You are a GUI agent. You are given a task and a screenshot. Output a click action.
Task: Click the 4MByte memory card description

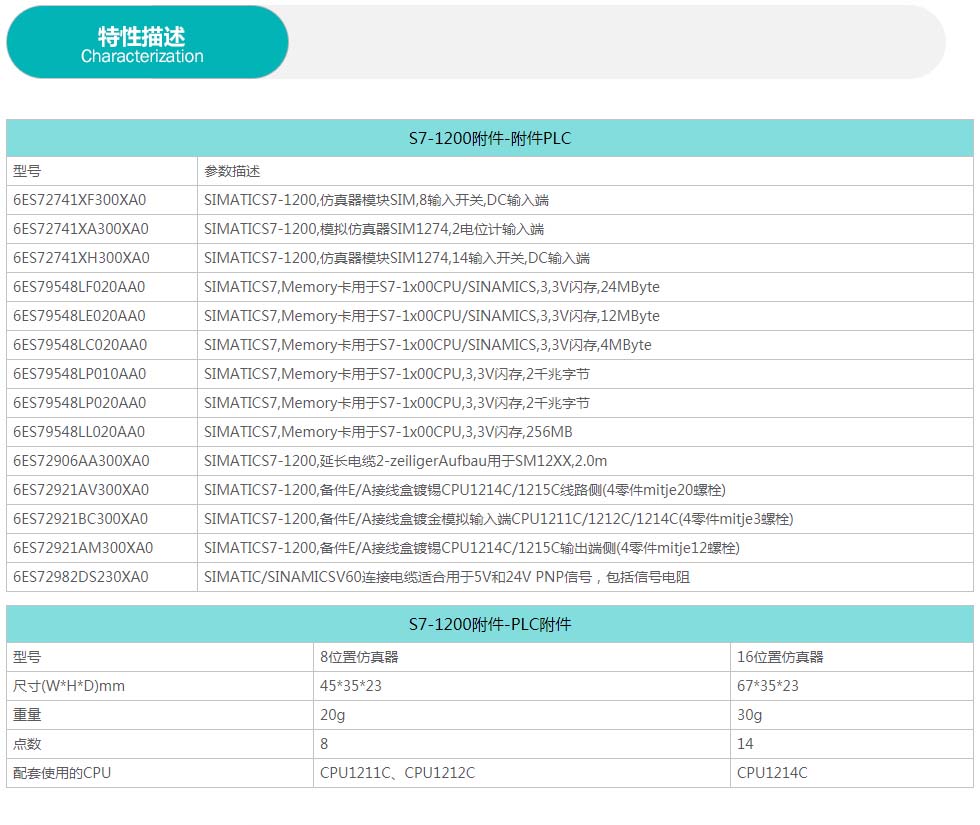click(x=428, y=344)
